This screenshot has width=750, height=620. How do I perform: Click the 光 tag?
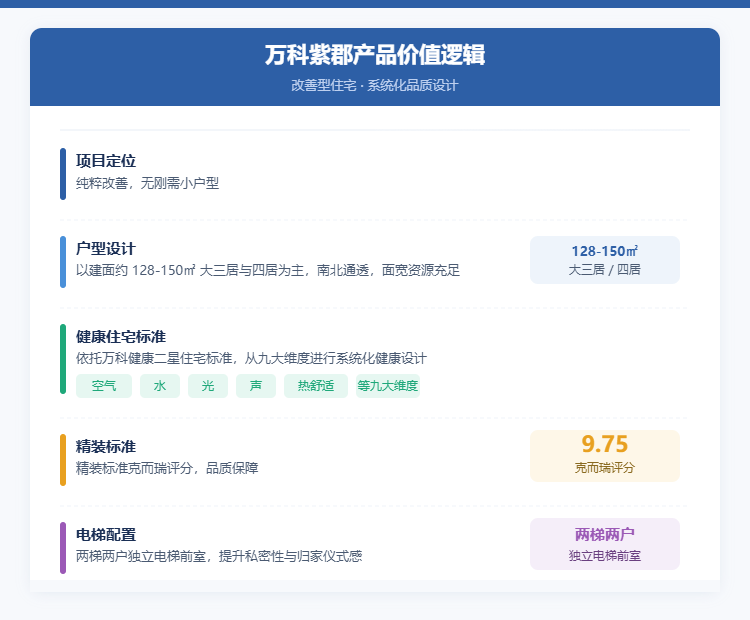click(208, 386)
